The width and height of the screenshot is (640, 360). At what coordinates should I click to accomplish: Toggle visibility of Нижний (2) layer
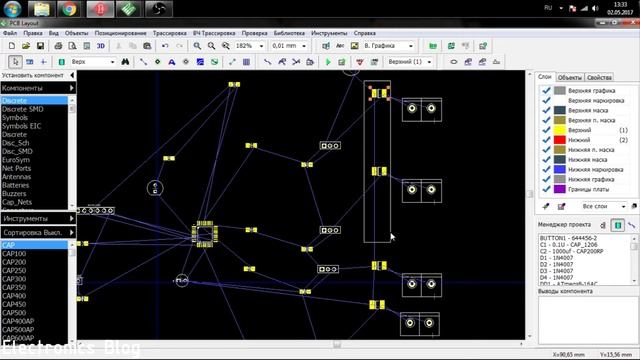coord(546,140)
